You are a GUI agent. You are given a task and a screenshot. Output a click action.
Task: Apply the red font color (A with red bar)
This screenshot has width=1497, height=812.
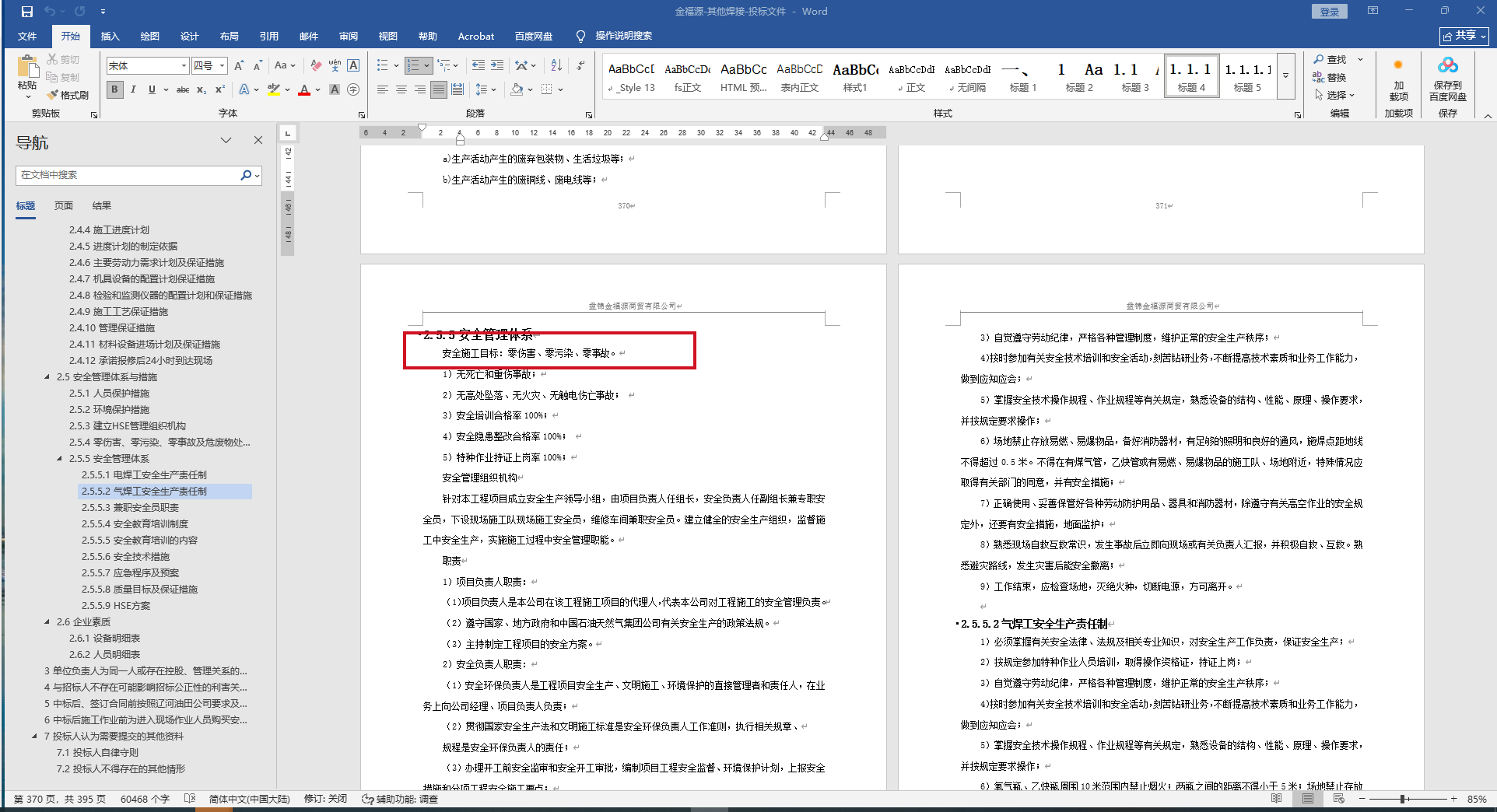[x=304, y=89]
